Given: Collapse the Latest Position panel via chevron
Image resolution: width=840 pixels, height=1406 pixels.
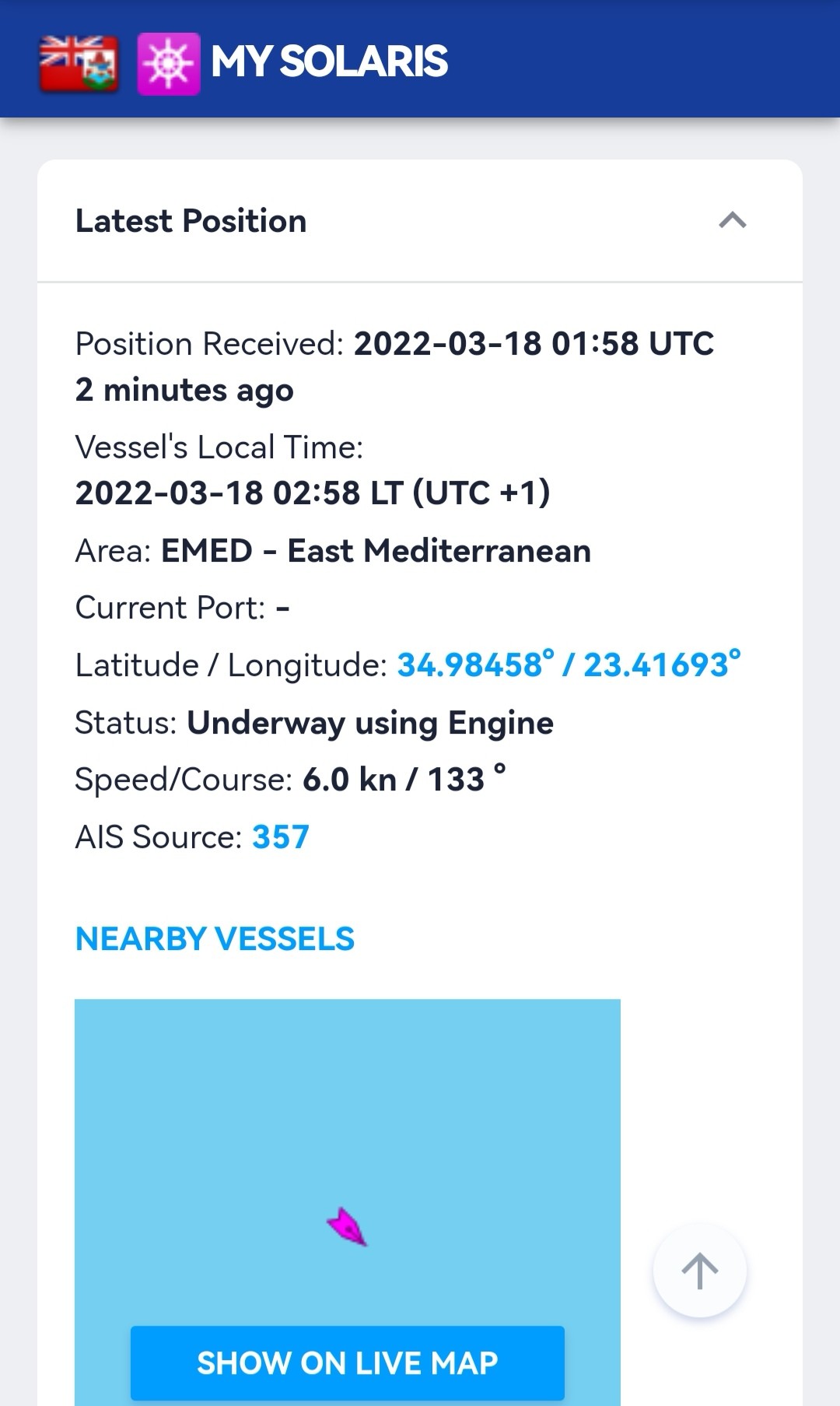Looking at the screenshot, I should pyautogui.click(x=733, y=221).
